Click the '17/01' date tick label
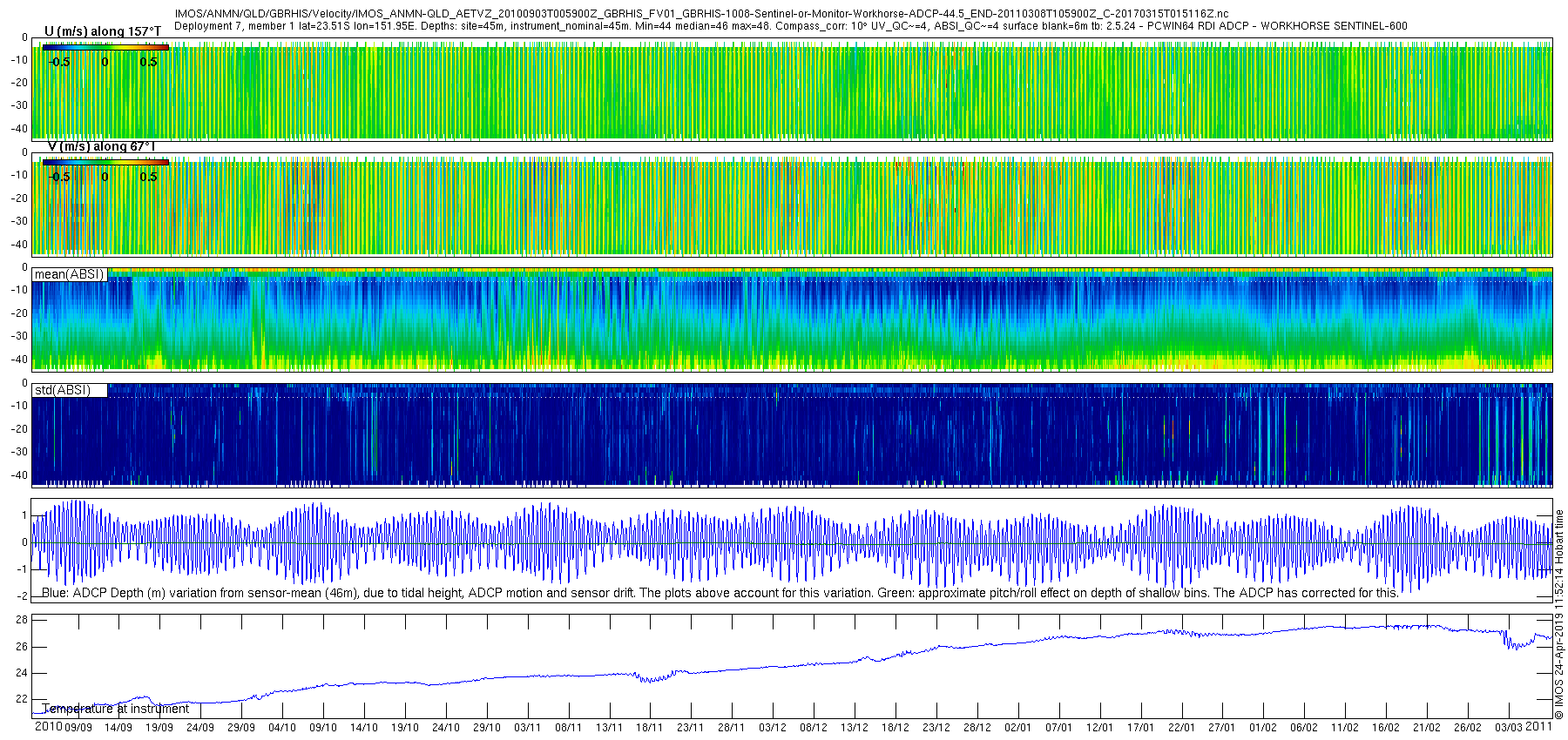1568x740 pixels. pos(1141,727)
